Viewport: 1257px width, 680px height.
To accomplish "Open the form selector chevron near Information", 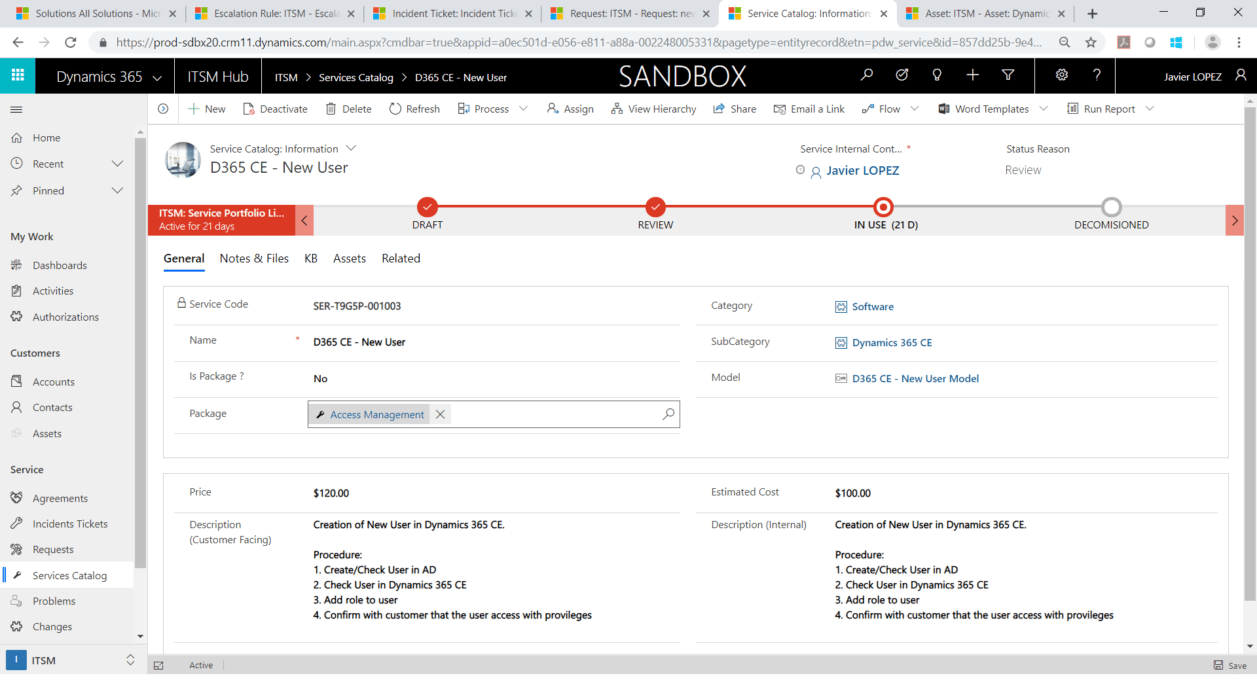I will (351, 148).
